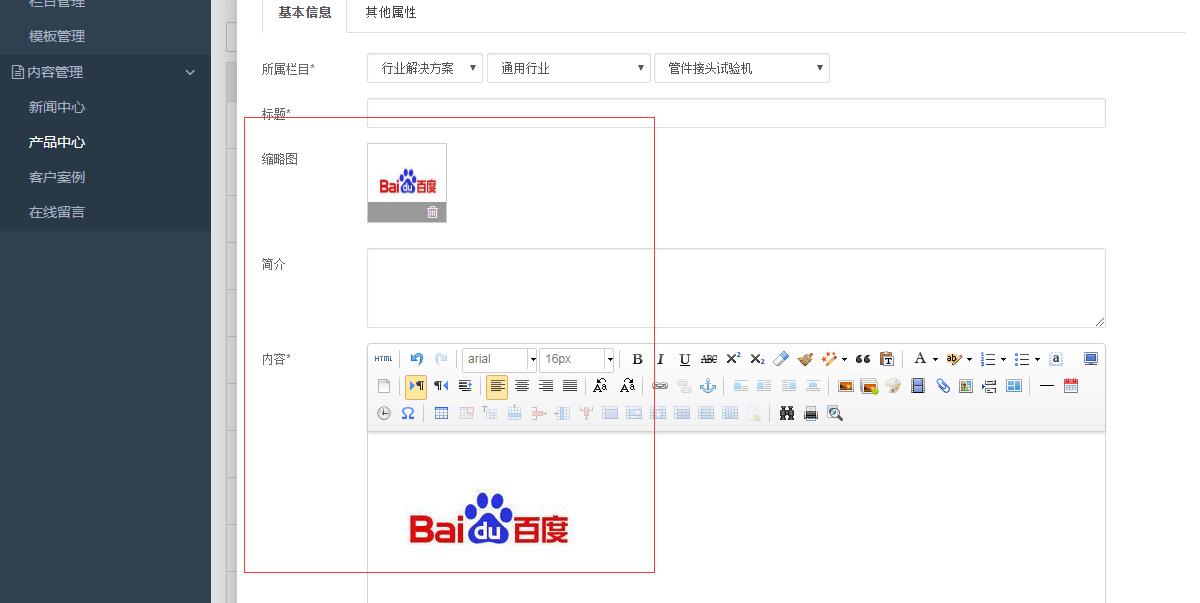Switch to the 基本信息 tab

point(305,13)
